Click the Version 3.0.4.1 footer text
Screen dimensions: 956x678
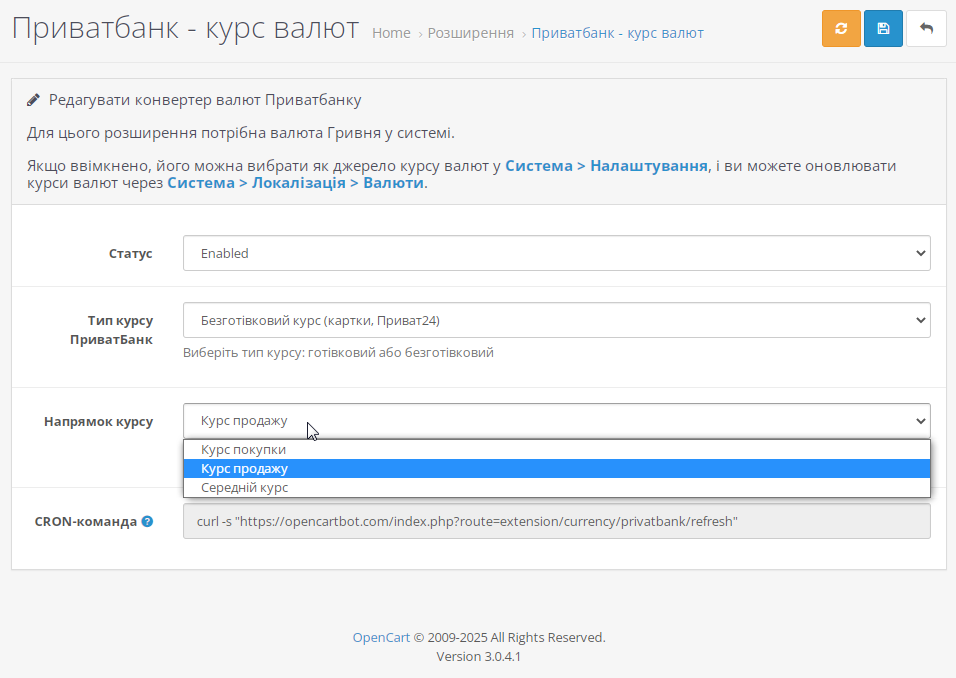pos(479,657)
